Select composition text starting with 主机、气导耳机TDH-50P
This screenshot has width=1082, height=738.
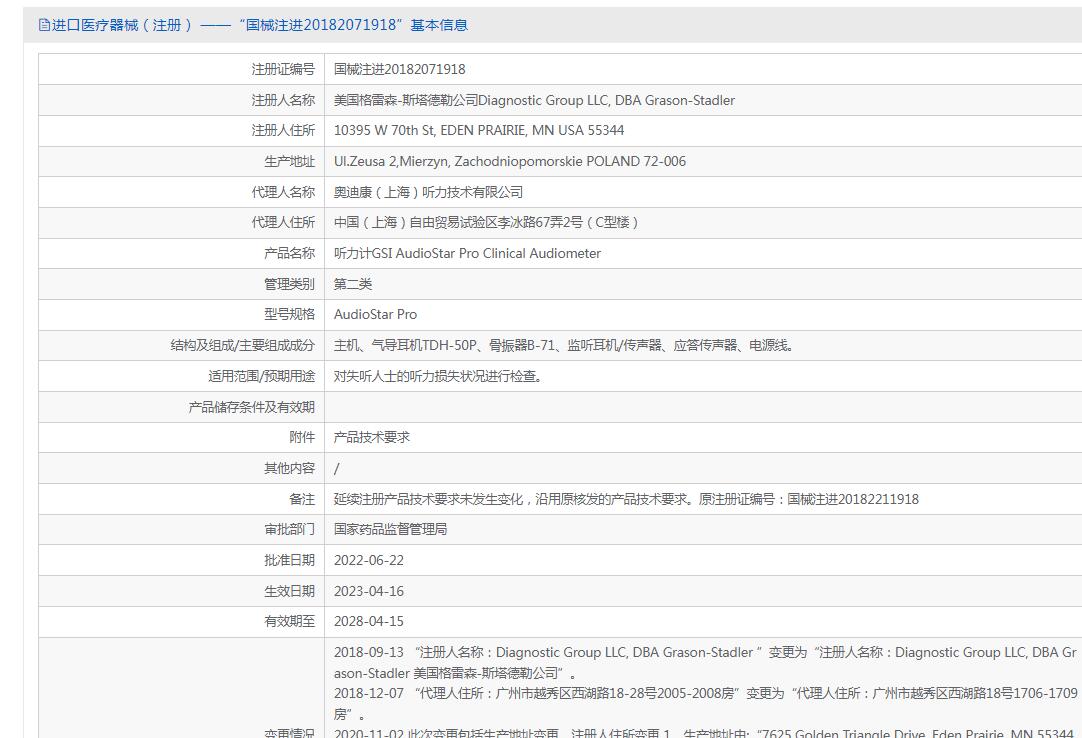564,345
